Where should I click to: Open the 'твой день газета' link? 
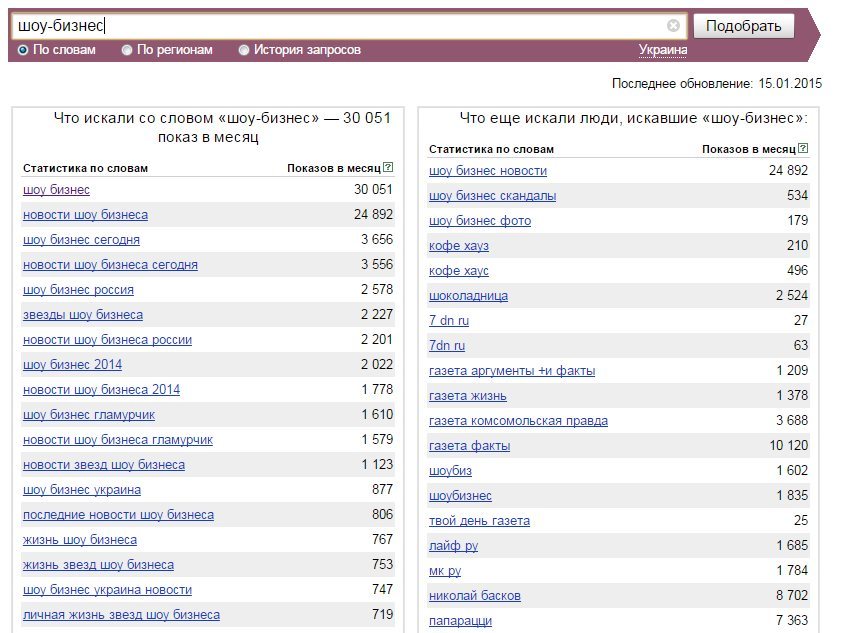(480, 521)
